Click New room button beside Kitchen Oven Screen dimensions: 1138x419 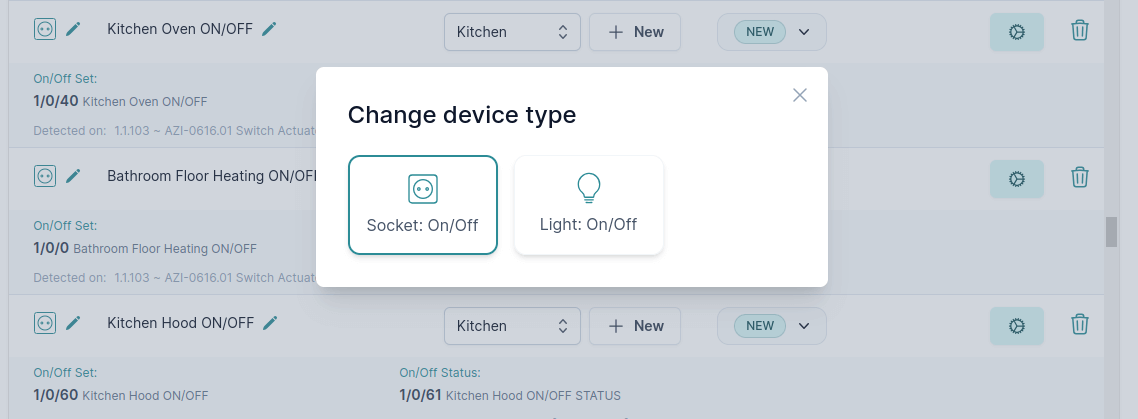tap(635, 32)
